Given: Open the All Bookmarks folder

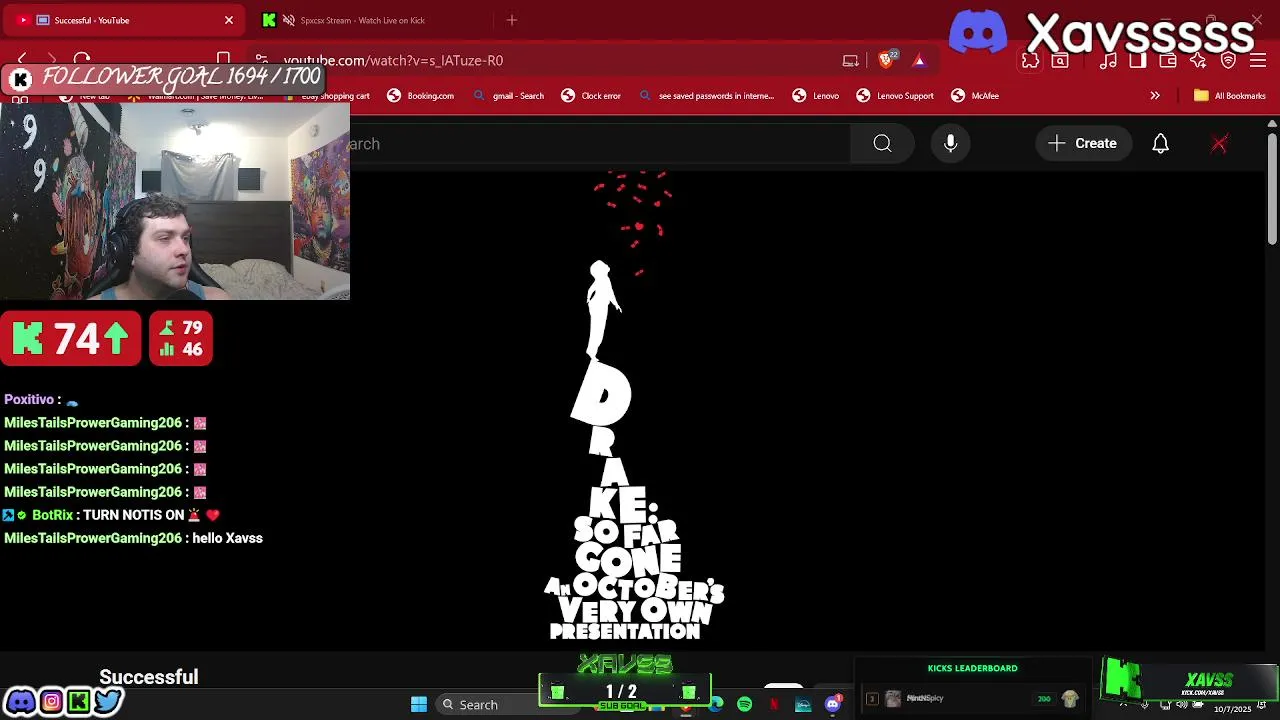Looking at the screenshot, I should point(1230,96).
